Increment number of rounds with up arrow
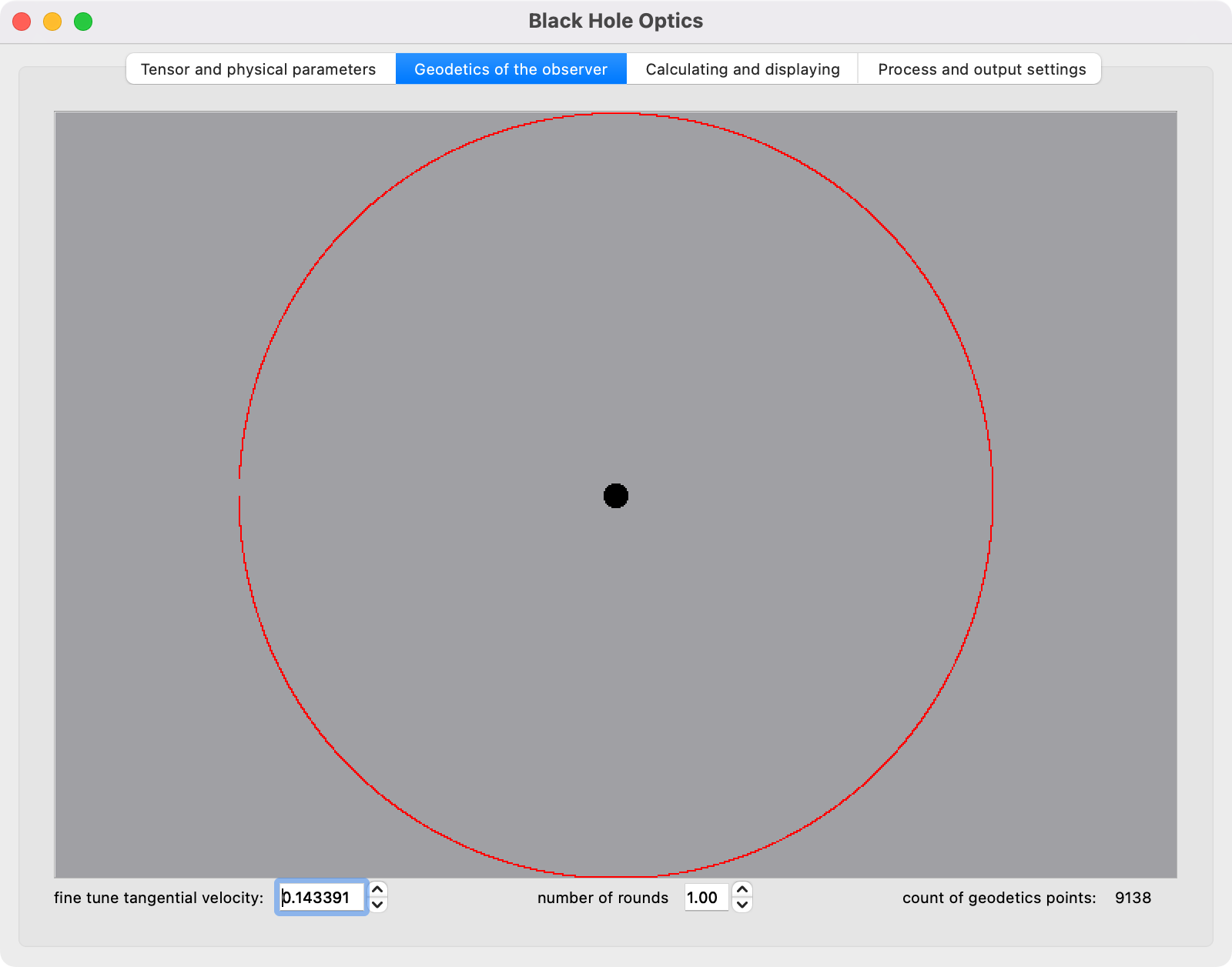Screen dimensions: 1232x967 pyautogui.click(x=742, y=889)
